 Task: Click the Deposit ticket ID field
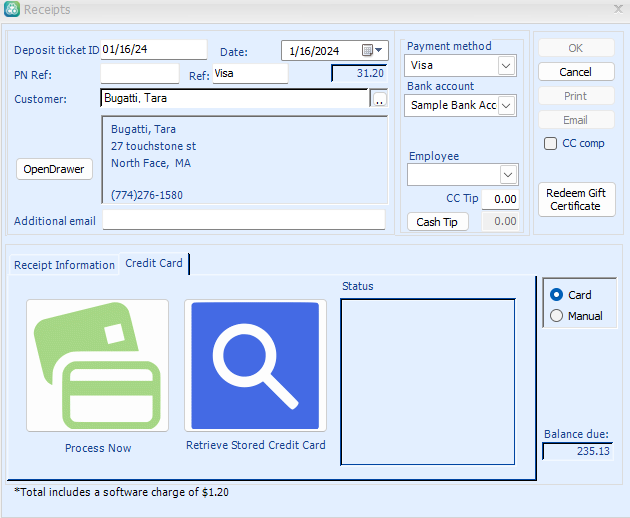coord(153,49)
